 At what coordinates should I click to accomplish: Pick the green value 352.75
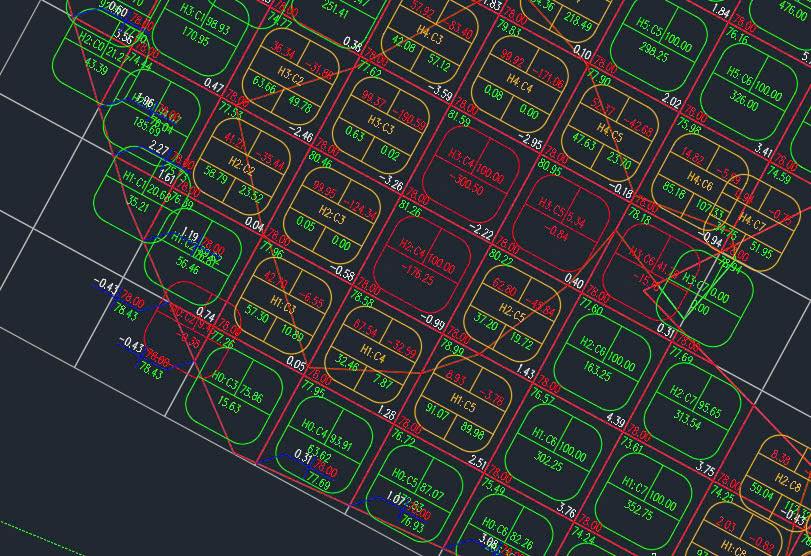coord(640,511)
